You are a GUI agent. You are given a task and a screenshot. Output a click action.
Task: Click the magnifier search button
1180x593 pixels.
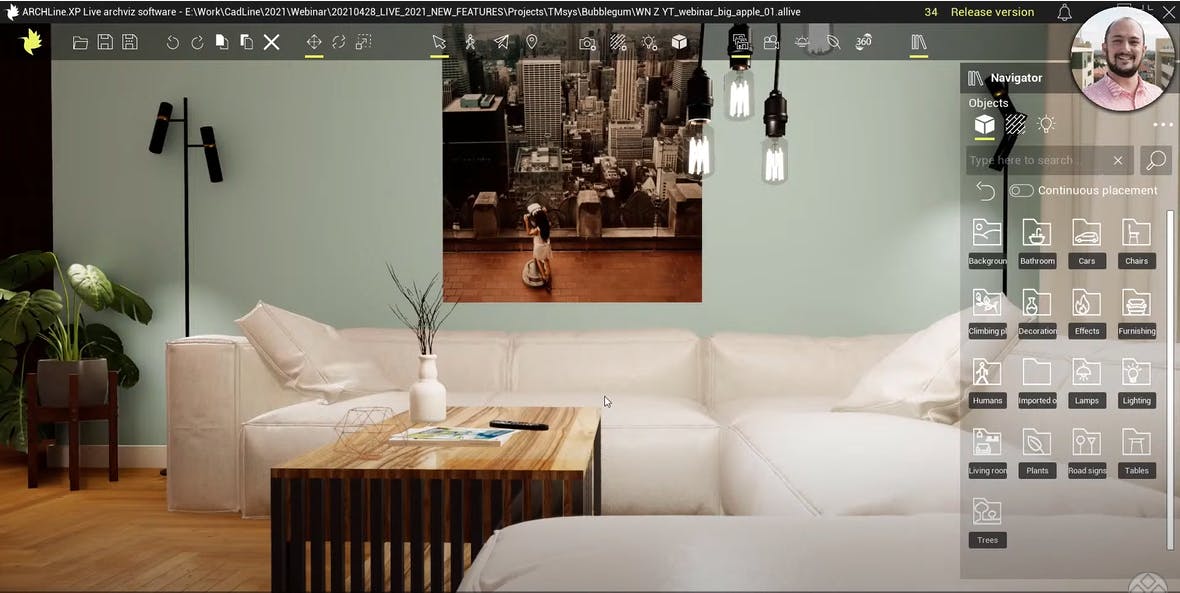tap(1157, 160)
